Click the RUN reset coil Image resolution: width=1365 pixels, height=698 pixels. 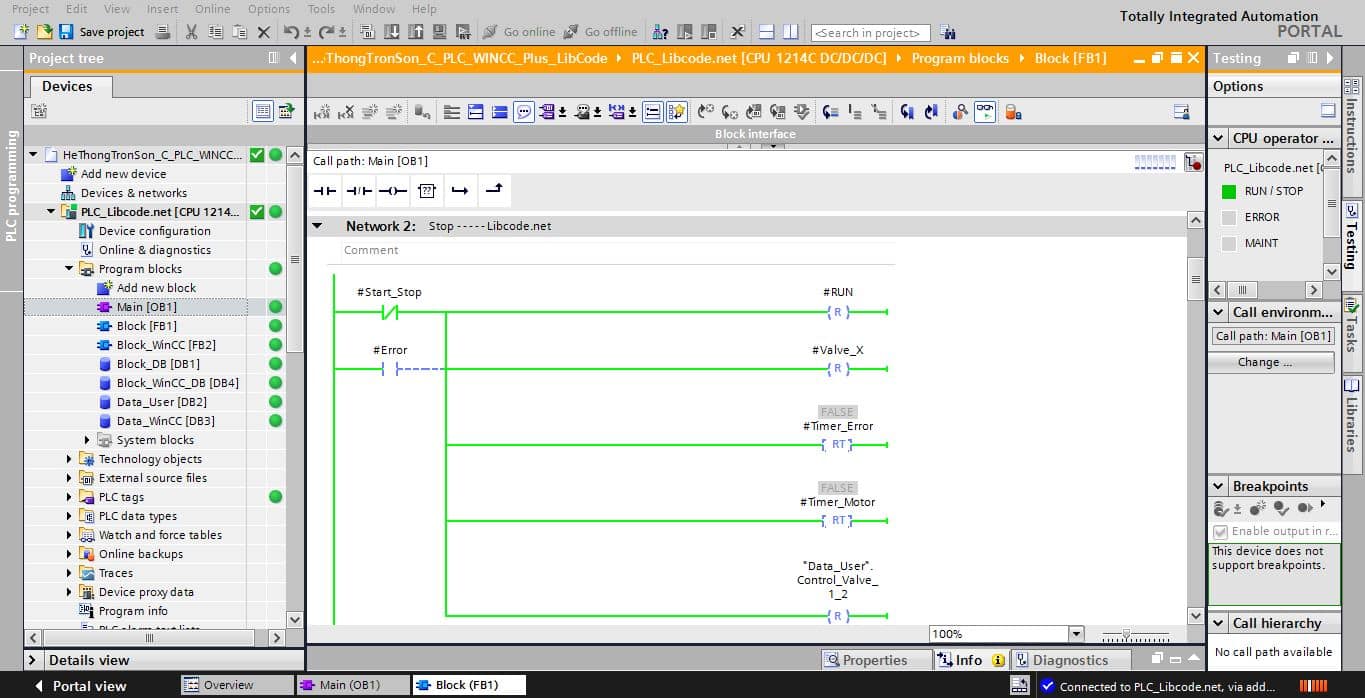[x=838, y=313]
